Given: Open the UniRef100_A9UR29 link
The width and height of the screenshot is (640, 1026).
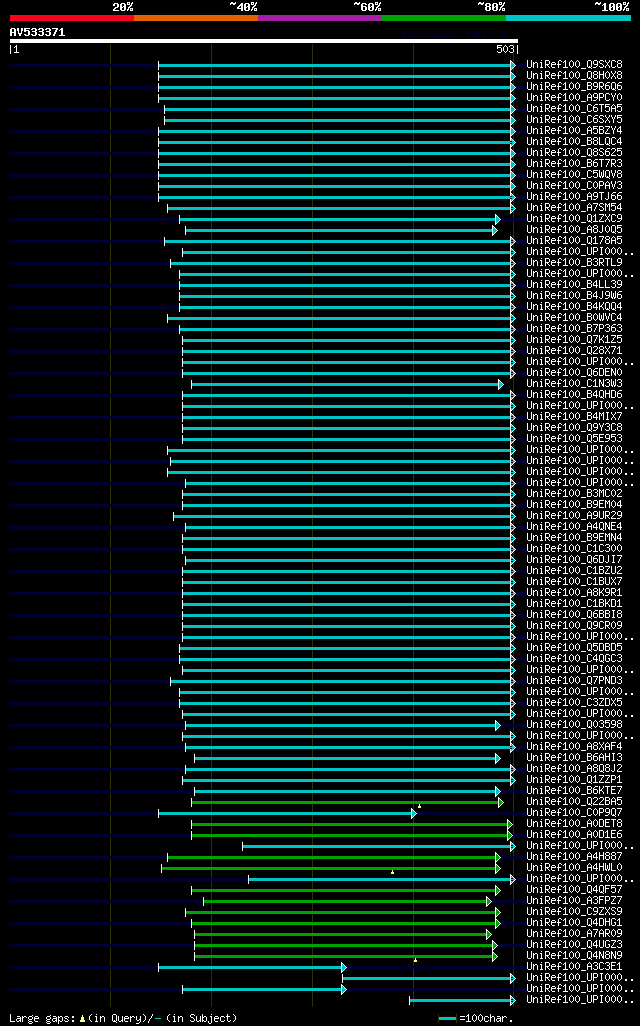Looking at the screenshot, I should pos(575,516).
